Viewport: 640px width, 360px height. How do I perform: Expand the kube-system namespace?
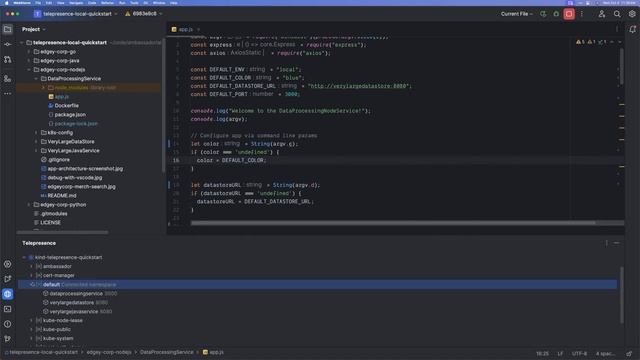pos(31,338)
